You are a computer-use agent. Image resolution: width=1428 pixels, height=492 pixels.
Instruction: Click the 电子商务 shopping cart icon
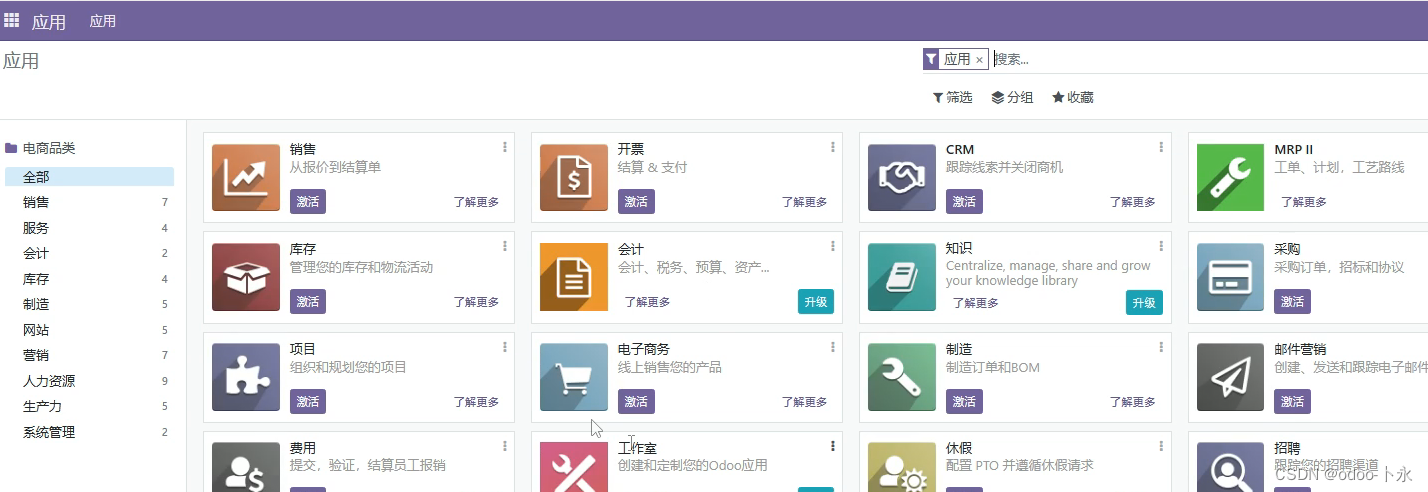[574, 377]
